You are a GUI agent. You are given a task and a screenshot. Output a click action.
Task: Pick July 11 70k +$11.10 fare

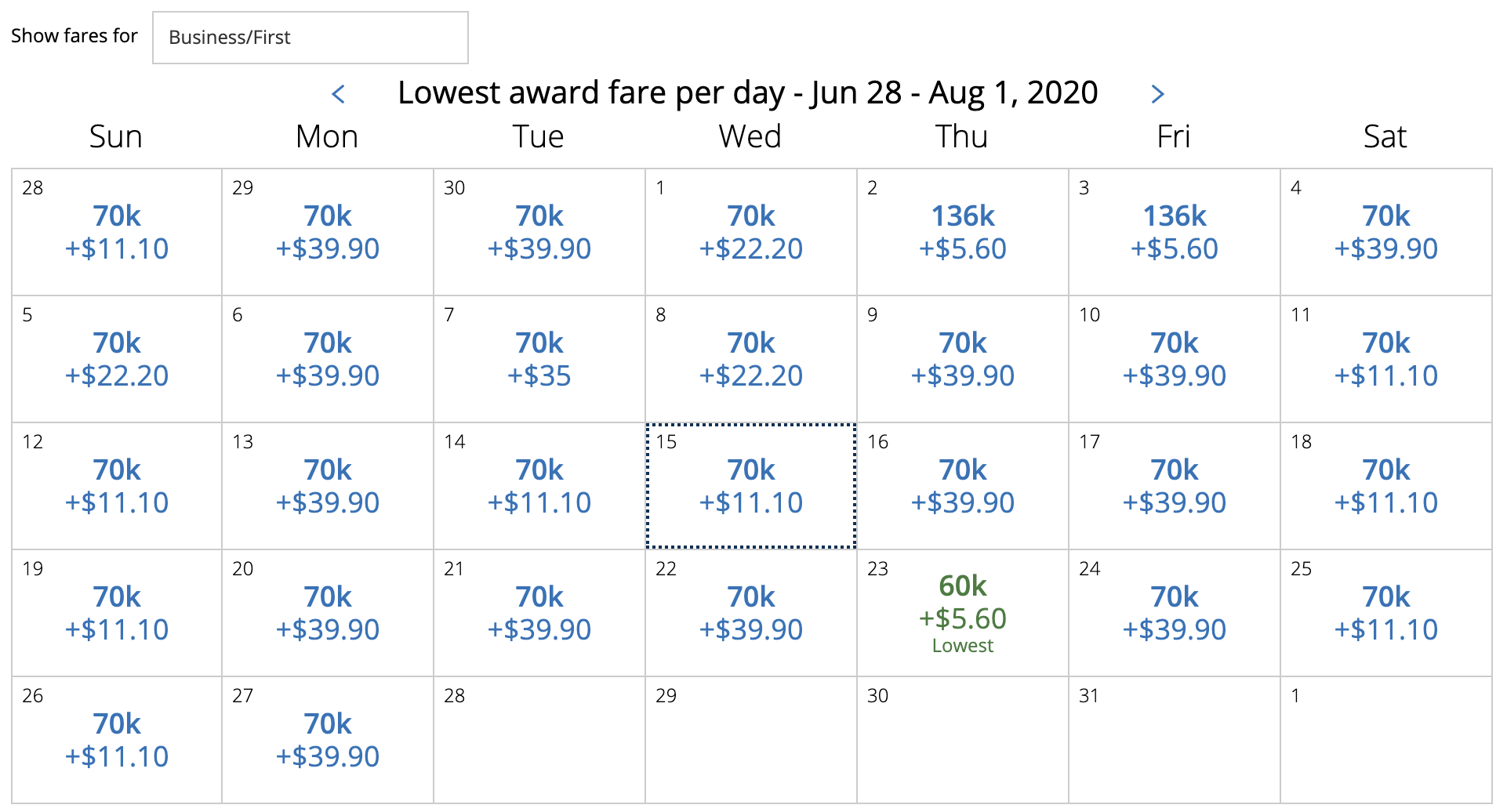[x=1386, y=359]
